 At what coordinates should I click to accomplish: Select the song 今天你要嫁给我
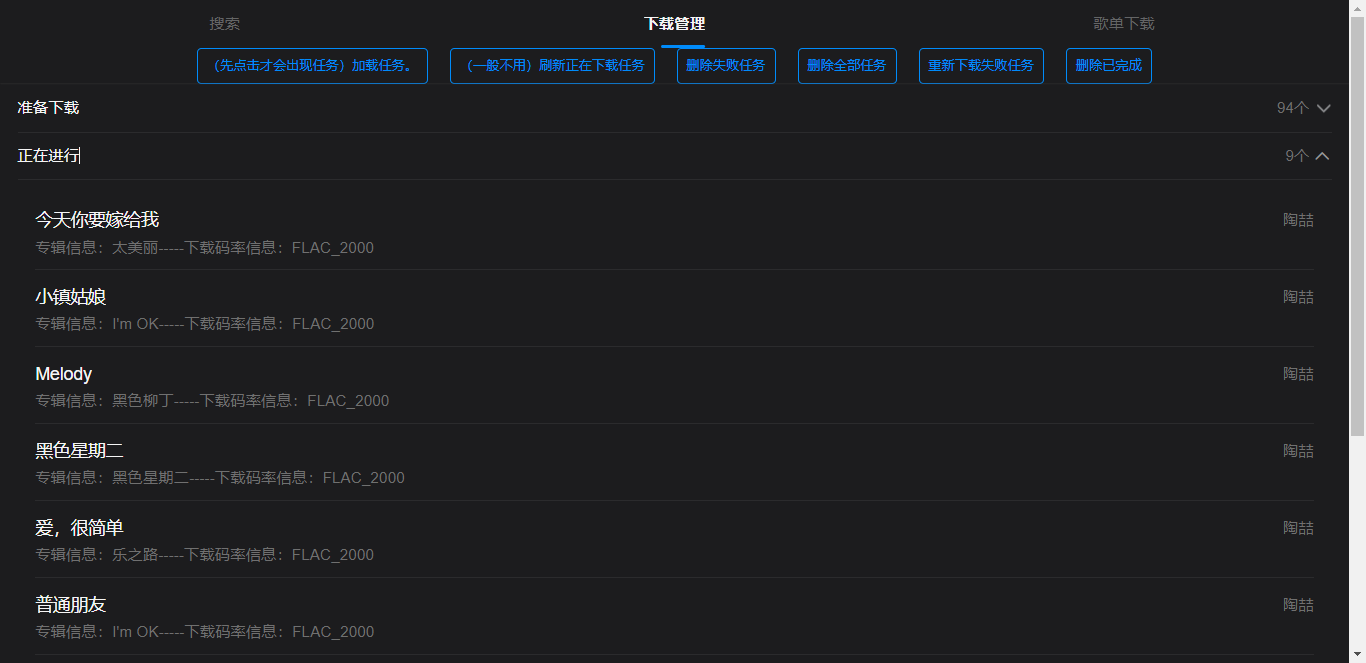[97, 220]
